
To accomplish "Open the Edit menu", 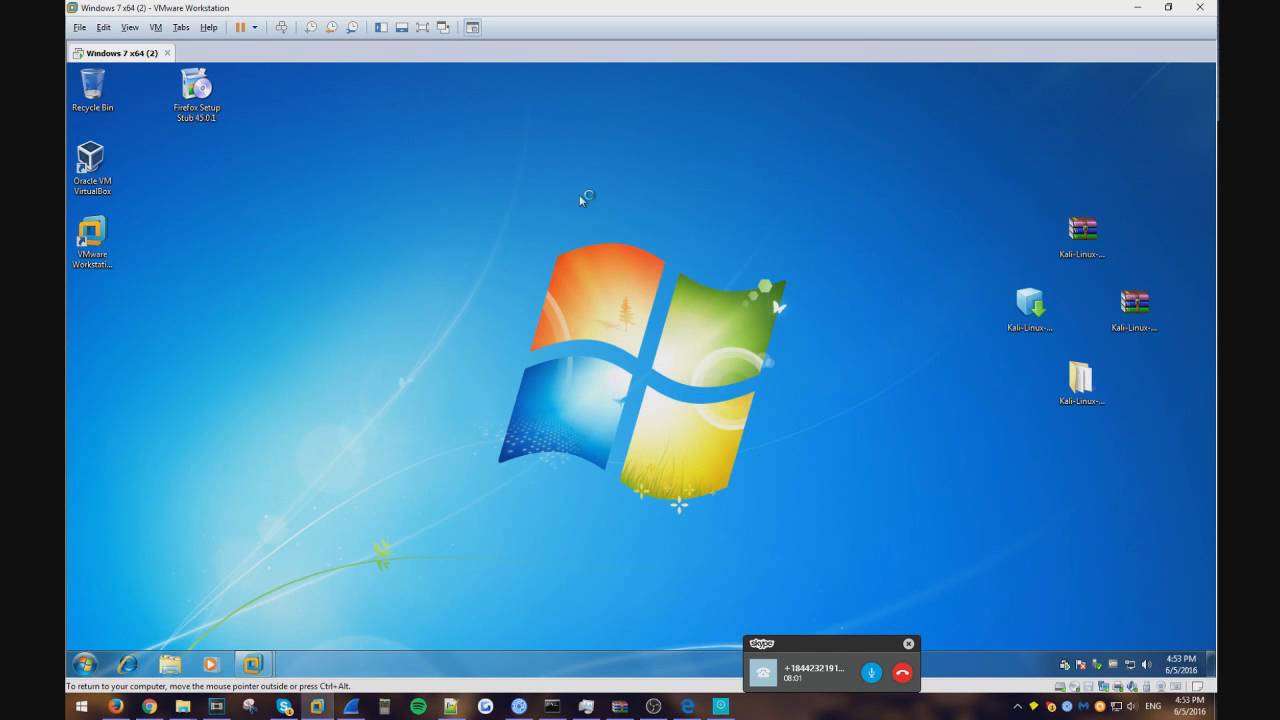I will click(x=103, y=27).
